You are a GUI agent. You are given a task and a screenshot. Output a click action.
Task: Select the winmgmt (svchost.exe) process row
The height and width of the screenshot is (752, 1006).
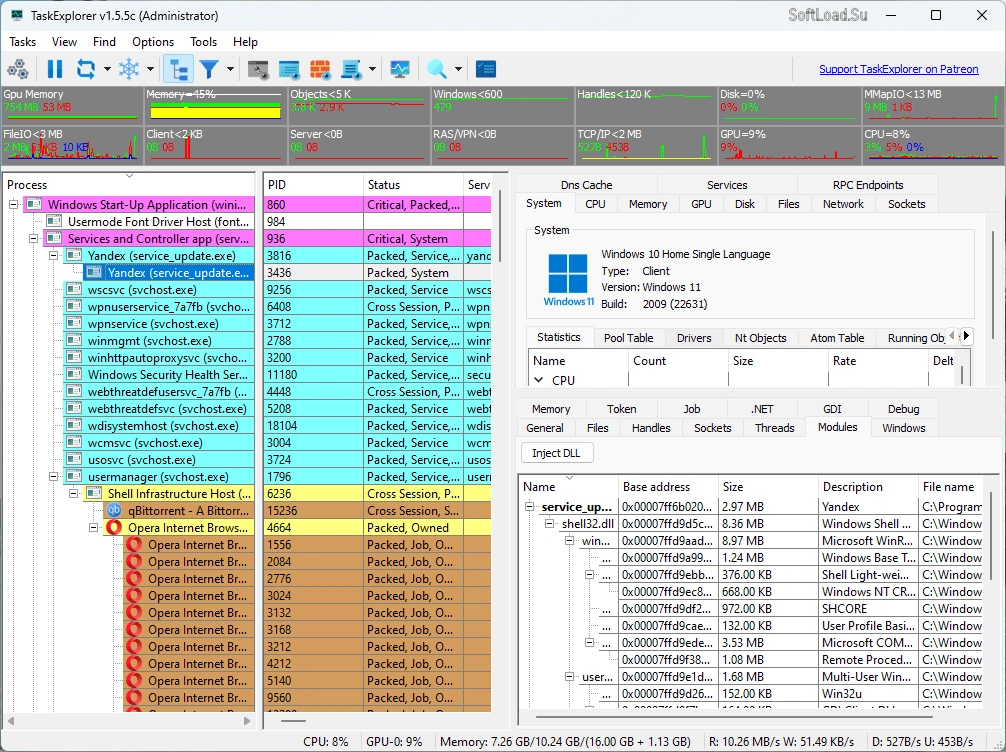pos(159,341)
